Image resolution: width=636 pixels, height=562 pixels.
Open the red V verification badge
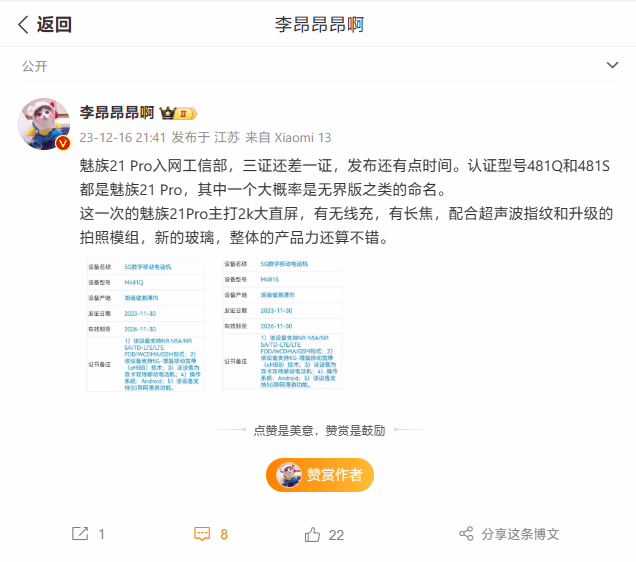(x=63, y=143)
